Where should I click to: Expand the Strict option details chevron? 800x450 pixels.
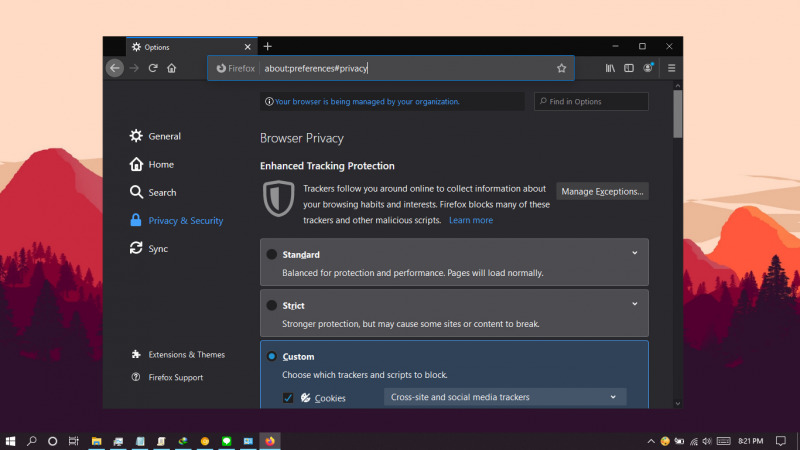point(635,304)
